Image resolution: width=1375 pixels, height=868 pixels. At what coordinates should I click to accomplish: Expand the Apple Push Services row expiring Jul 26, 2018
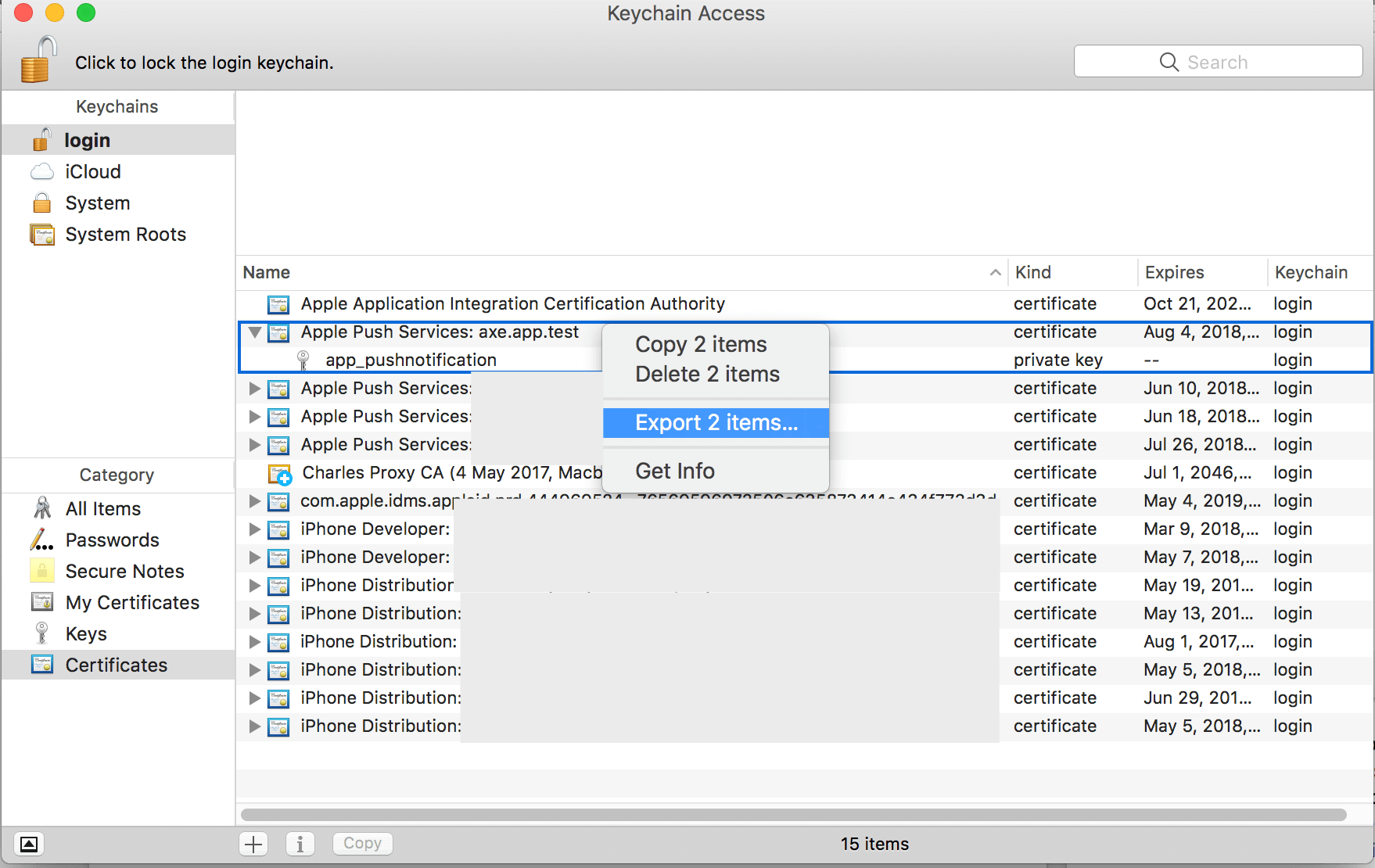254,445
